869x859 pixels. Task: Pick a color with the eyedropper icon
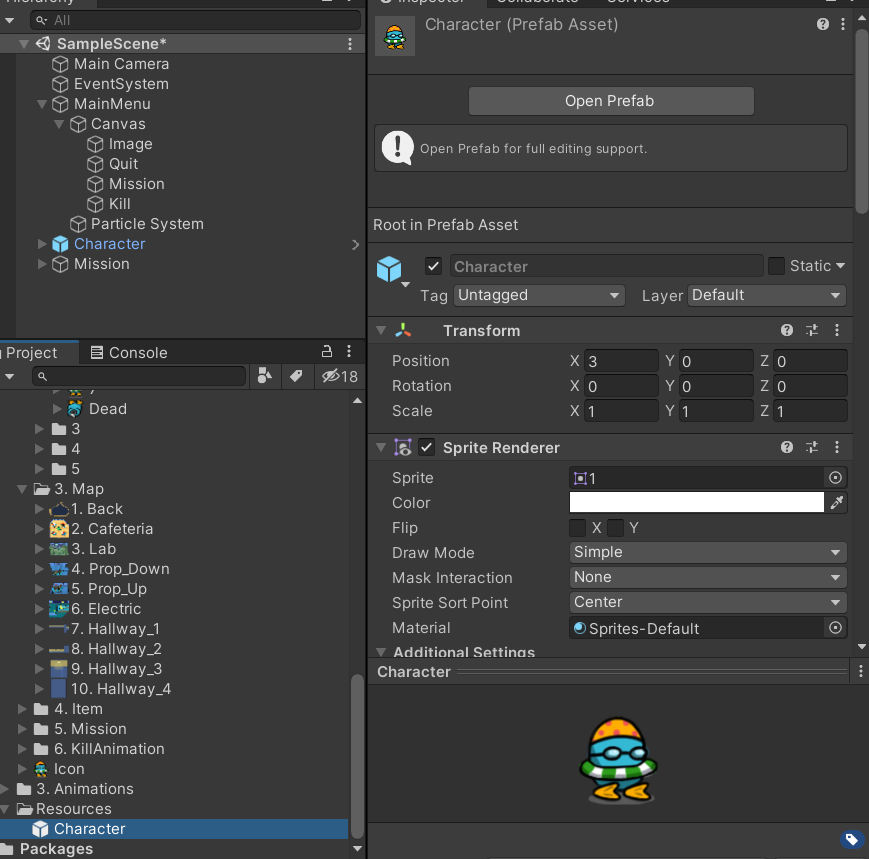836,502
